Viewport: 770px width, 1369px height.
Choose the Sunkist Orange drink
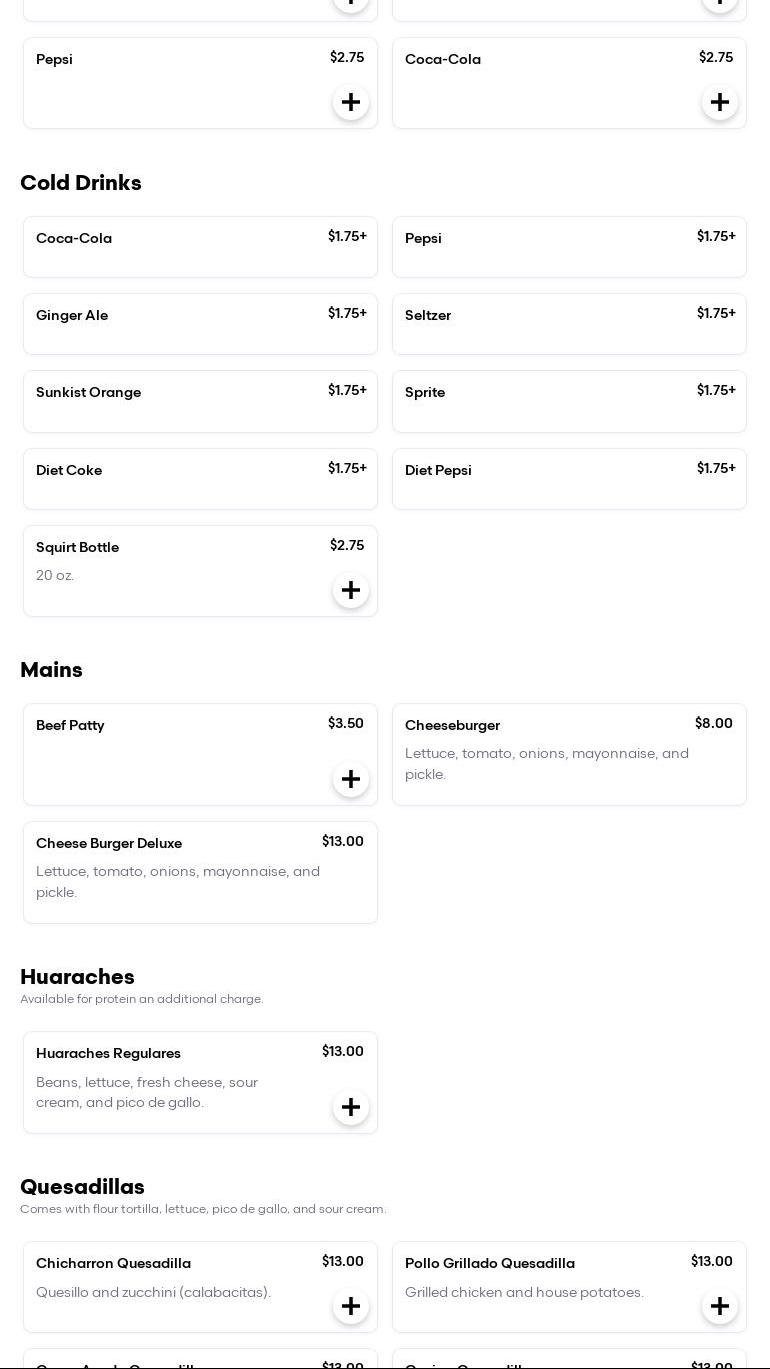(200, 401)
